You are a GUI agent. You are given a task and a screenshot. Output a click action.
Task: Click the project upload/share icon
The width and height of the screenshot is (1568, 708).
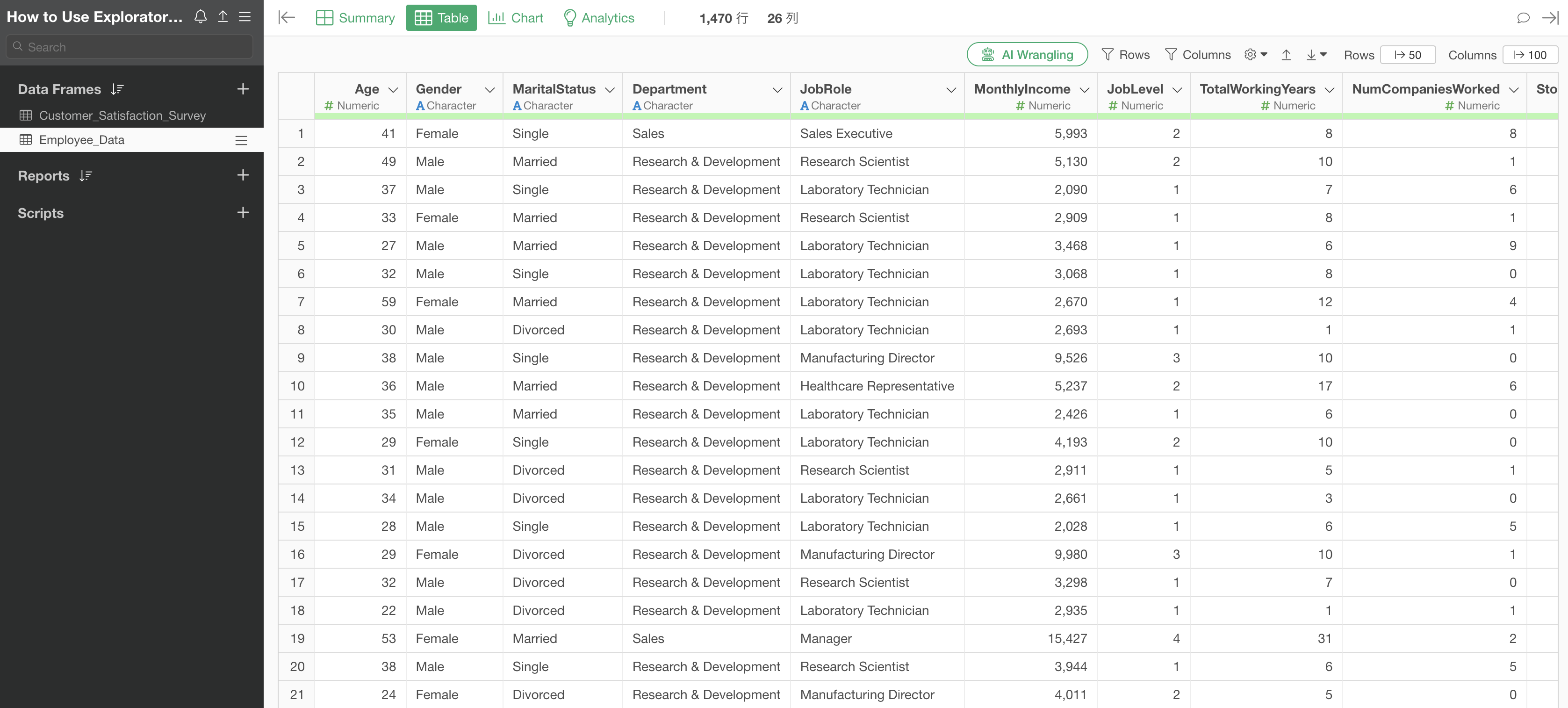[x=223, y=16]
